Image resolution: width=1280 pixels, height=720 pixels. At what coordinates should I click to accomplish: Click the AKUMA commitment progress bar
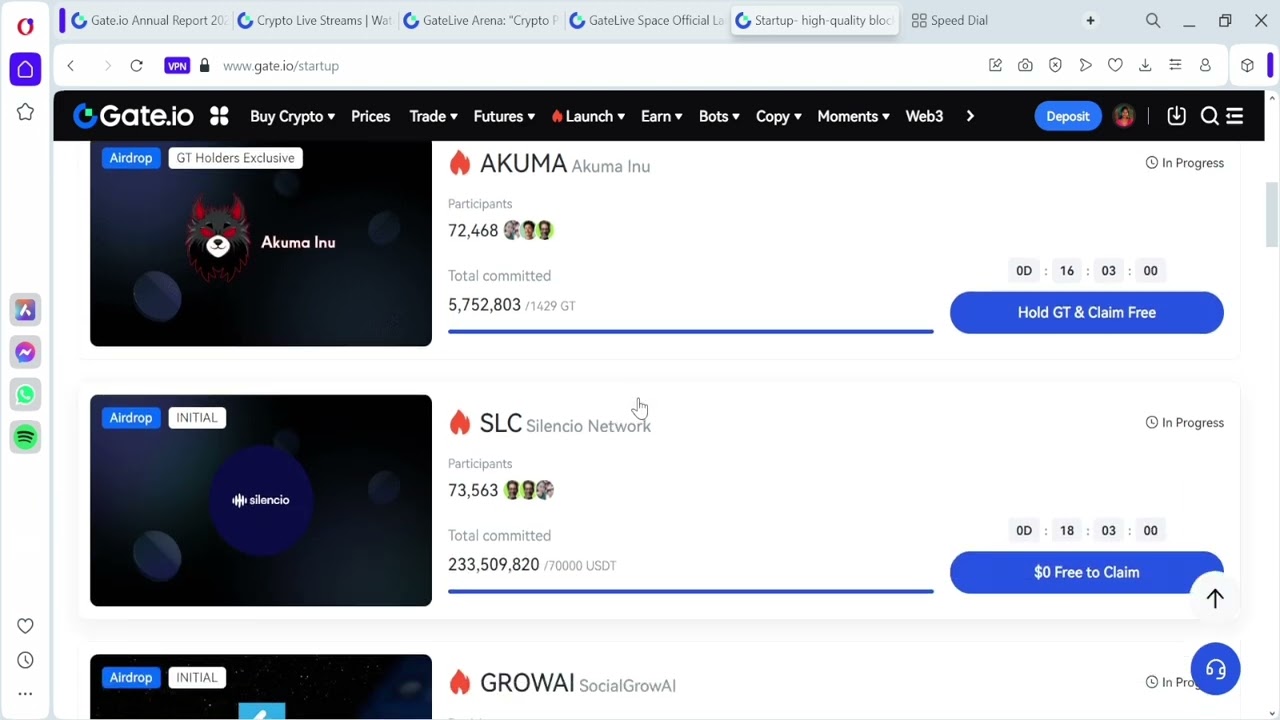[x=691, y=331]
